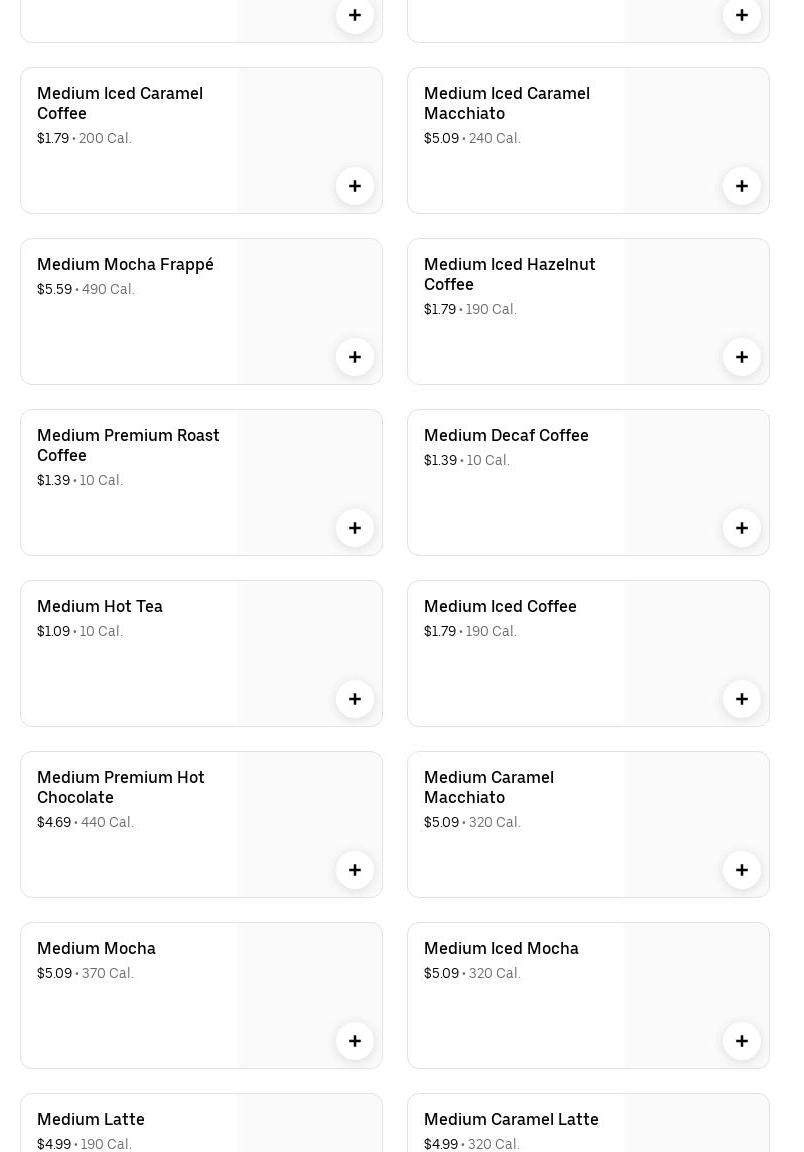The height and width of the screenshot is (1152, 804).
Task: Add Medium Premium Hot Chocolate to cart
Action: [x=355, y=870]
